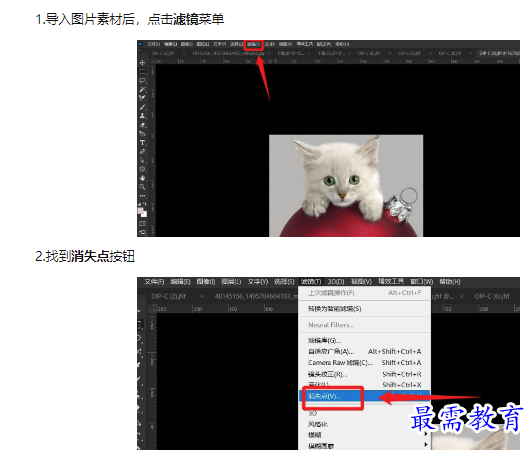The height and width of the screenshot is (450, 532).
Task: Open the pink foreground color swatch
Action: pos(140,210)
